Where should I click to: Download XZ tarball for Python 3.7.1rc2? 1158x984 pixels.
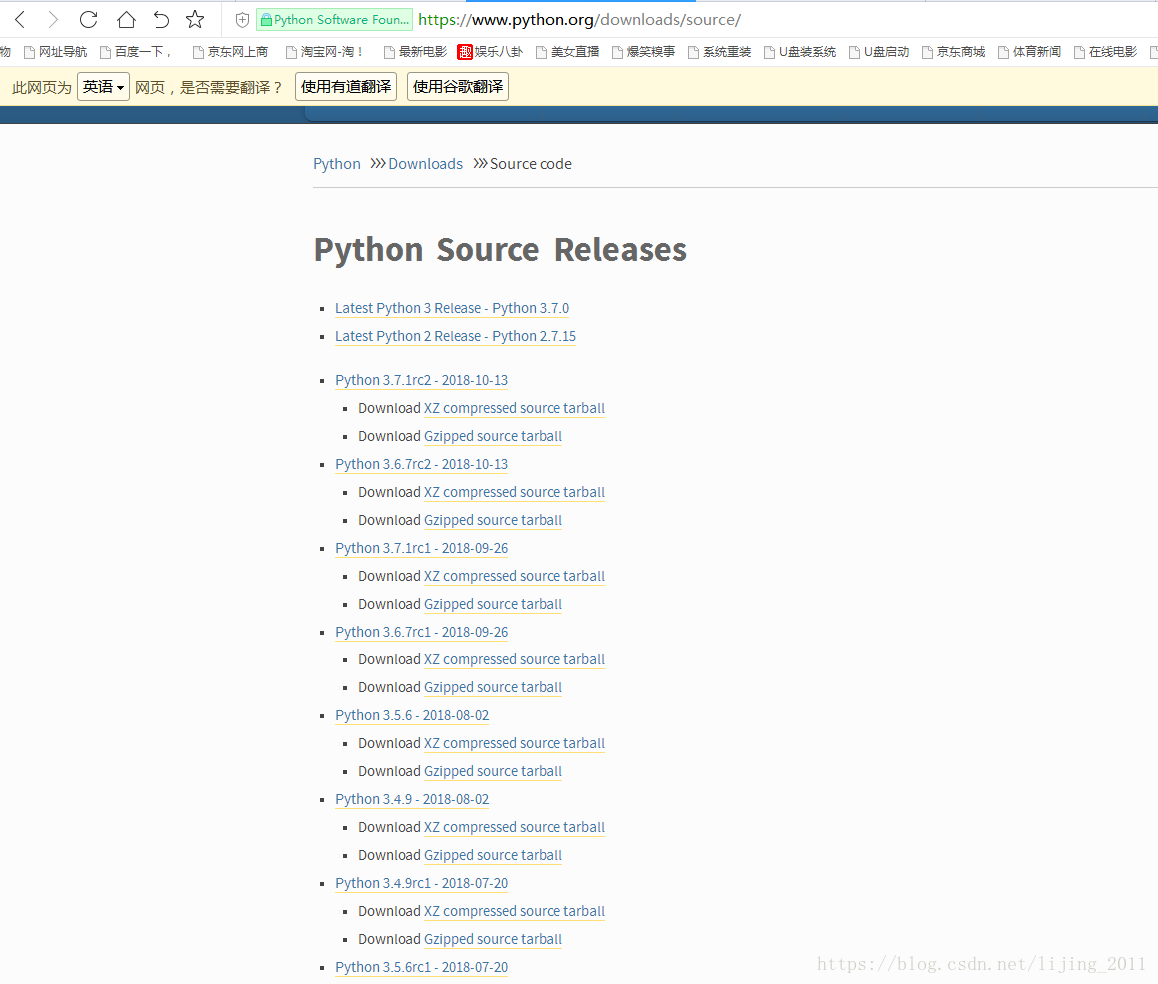coord(514,409)
